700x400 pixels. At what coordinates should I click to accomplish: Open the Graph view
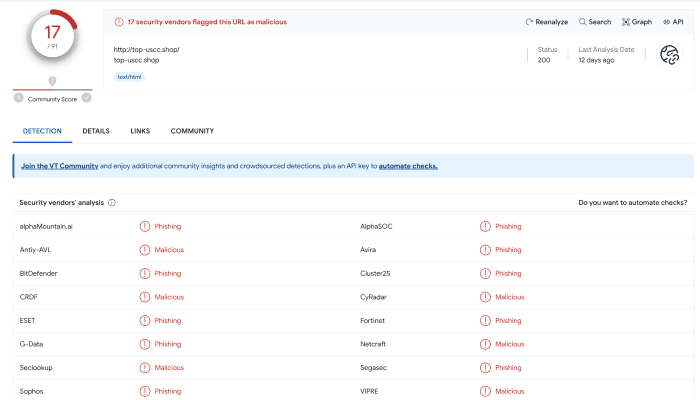coord(637,22)
